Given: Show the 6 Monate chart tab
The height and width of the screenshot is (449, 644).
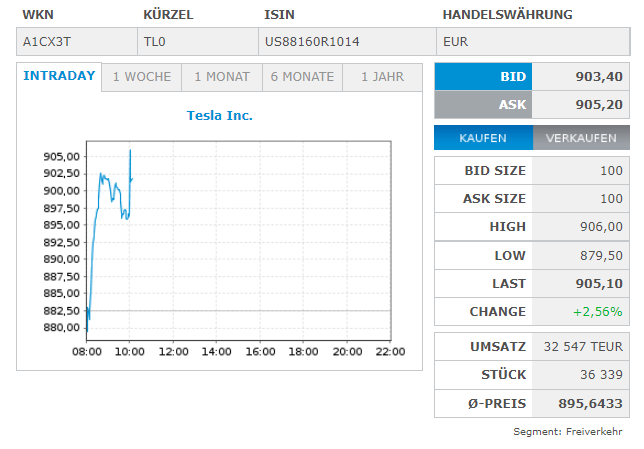Looking at the screenshot, I should (x=302, y=77).
